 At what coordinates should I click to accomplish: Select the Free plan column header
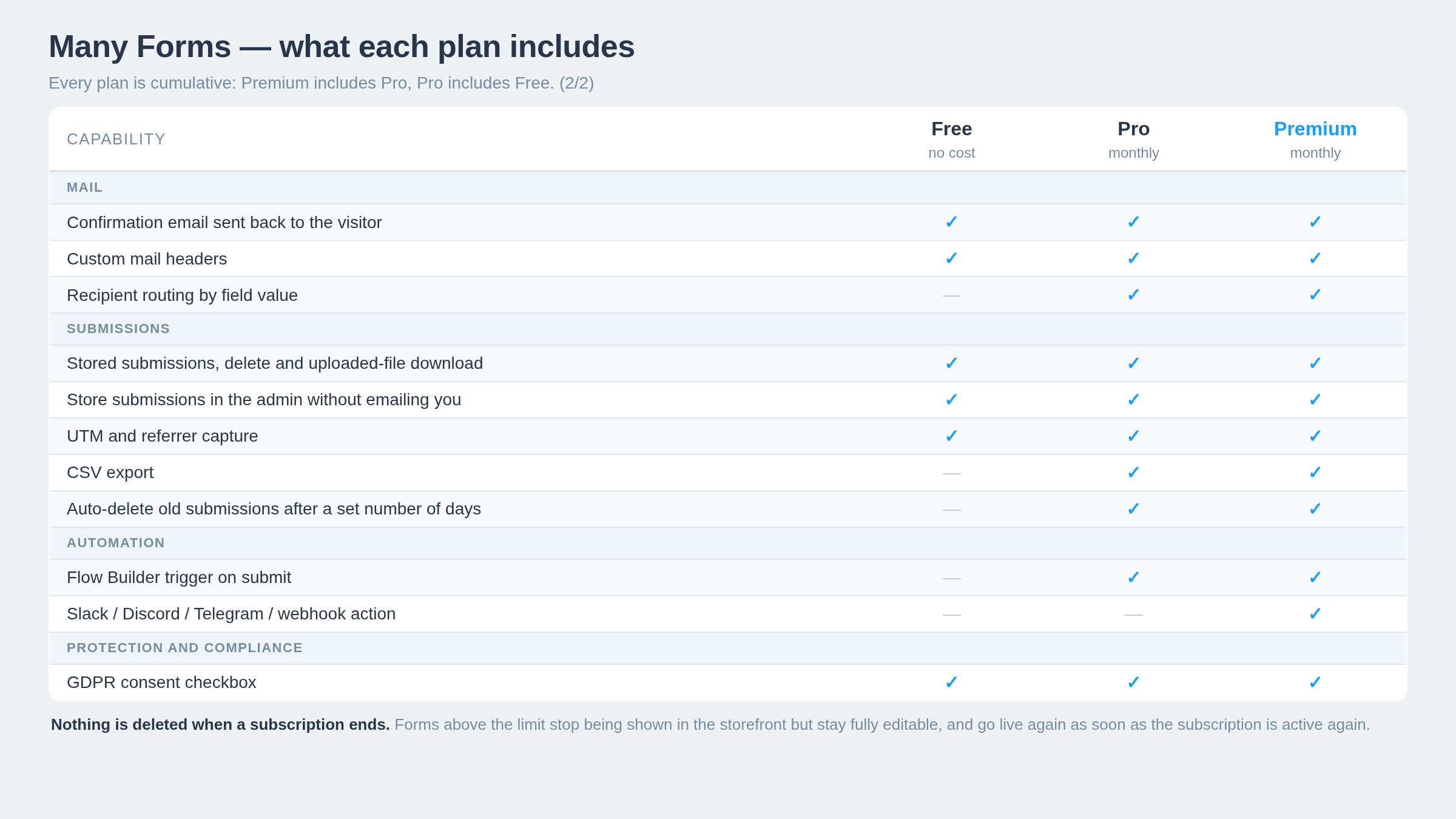(951, 140)
